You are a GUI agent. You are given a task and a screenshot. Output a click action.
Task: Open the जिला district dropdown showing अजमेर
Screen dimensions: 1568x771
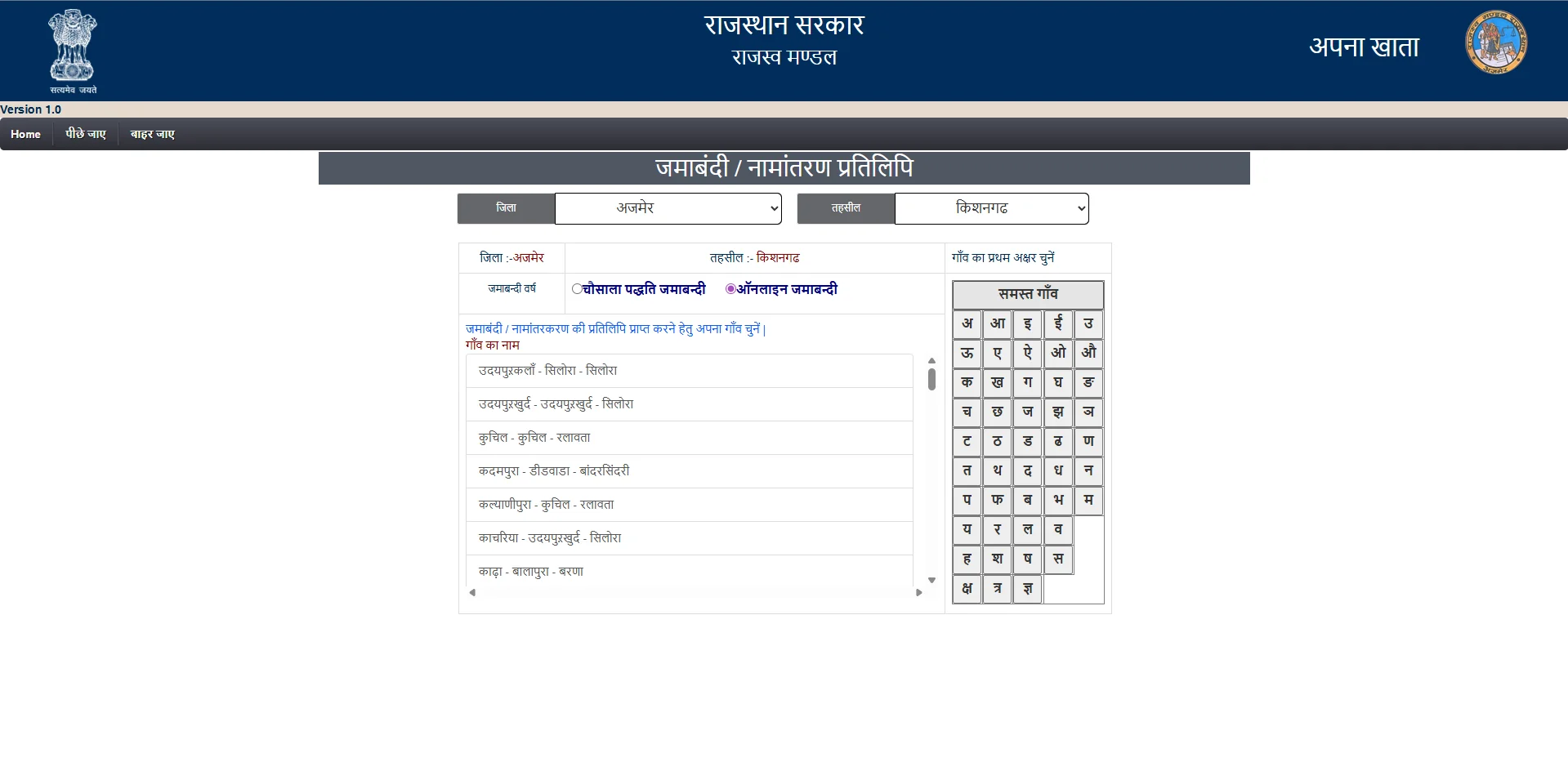pos(667,208)
